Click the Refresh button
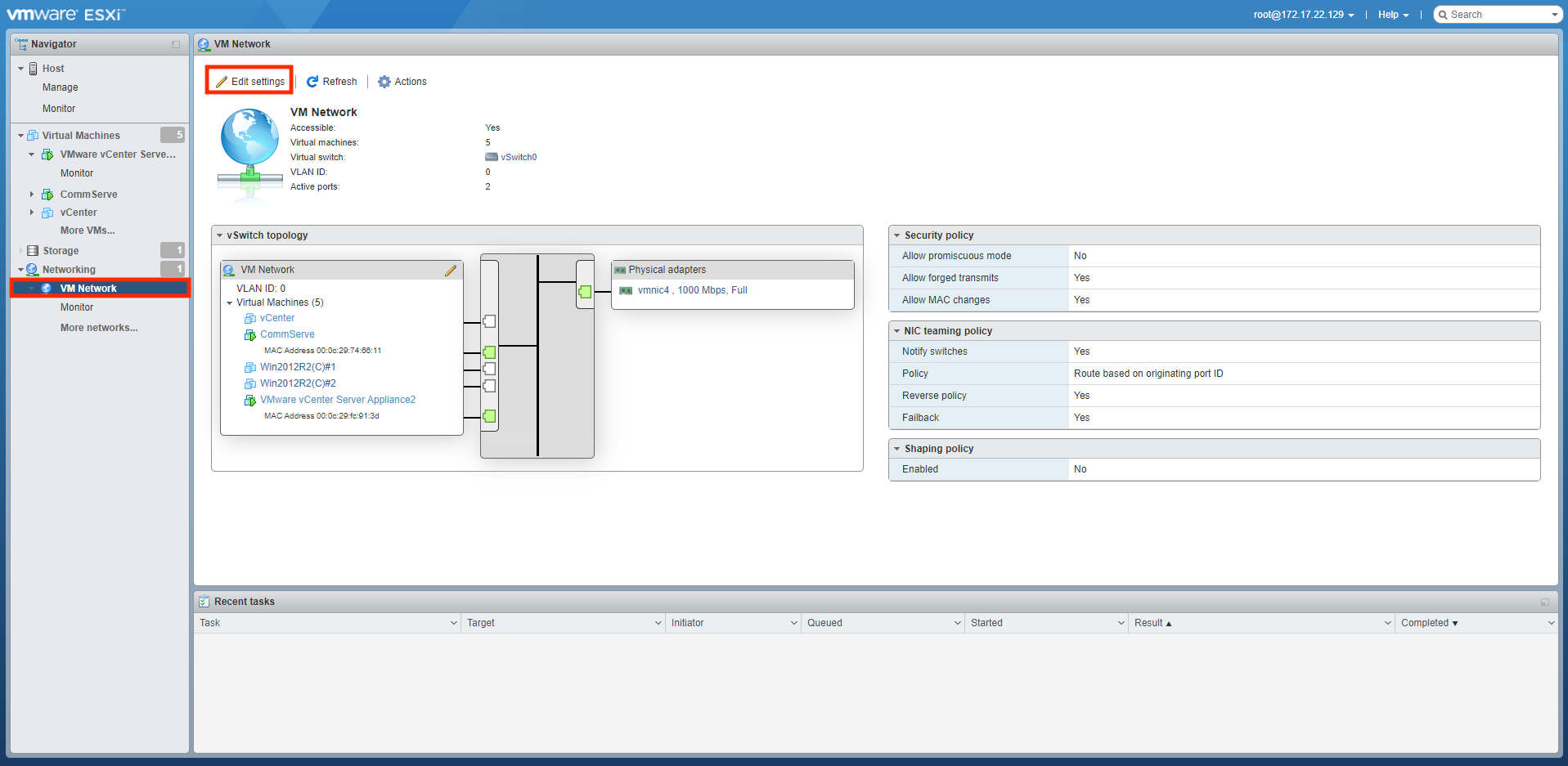This screenshot has height=766, width=1568. (x=331, y=82)
